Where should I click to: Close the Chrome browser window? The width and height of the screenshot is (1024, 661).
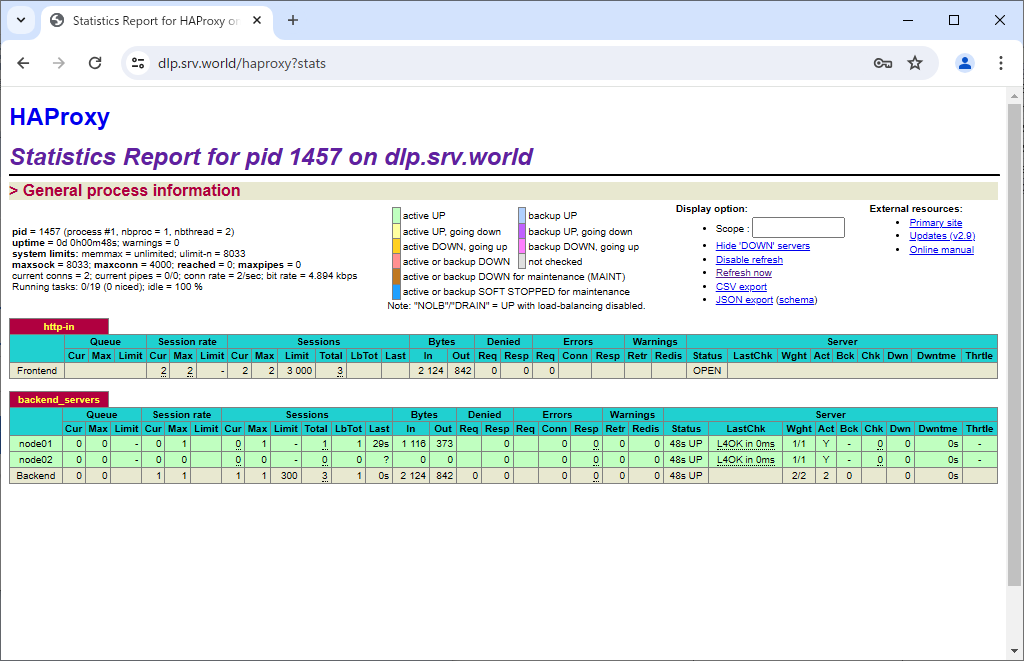(x=999, y=20)
